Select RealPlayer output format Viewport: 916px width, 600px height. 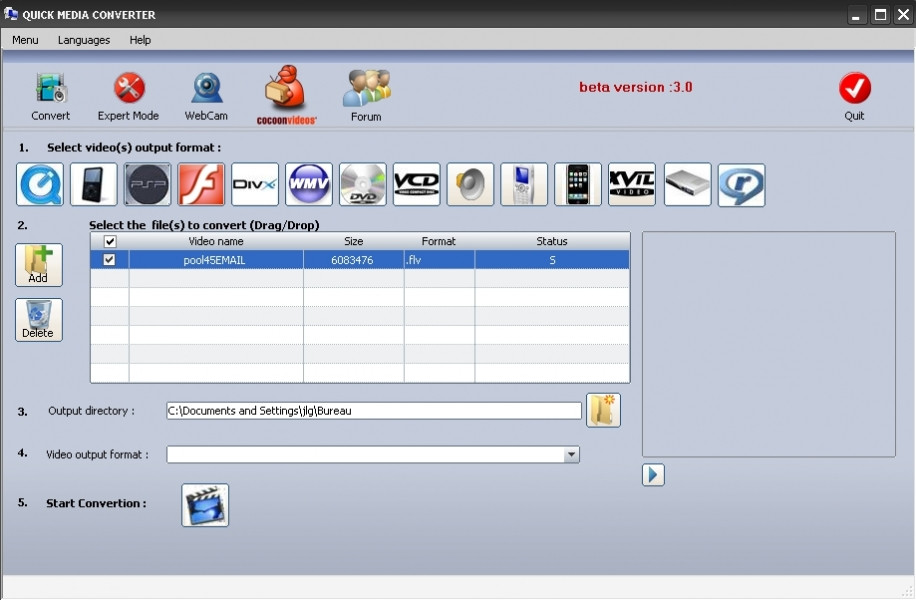pyautogui.click(x=741, y=185)
